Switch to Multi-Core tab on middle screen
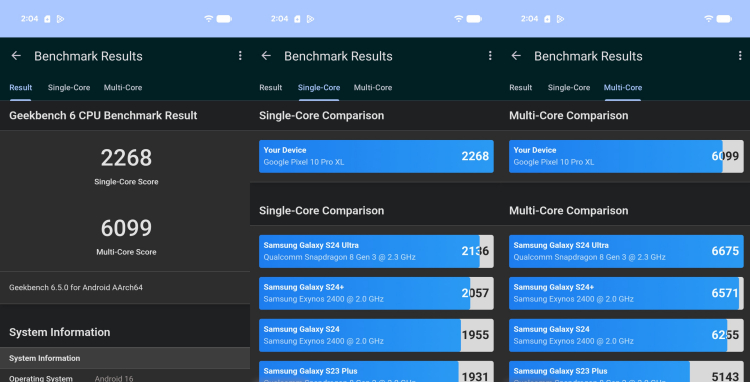This screenshot has height=382, width=750. (x=373, y=87)
